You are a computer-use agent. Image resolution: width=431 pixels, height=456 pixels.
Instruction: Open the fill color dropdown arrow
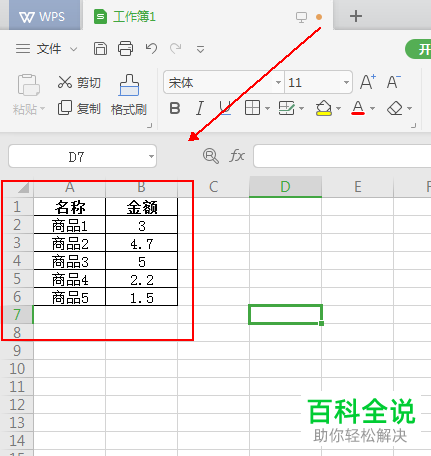[338, 108]
